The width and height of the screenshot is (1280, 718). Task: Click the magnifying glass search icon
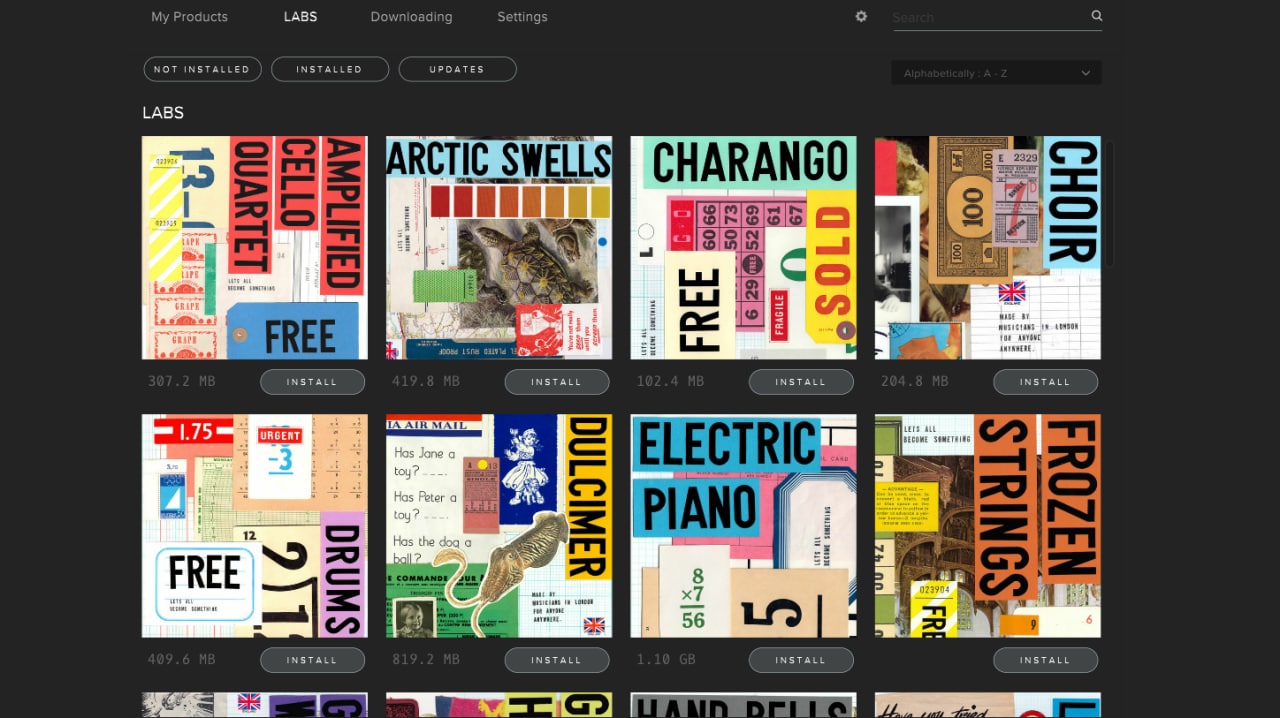[1097, 16]
